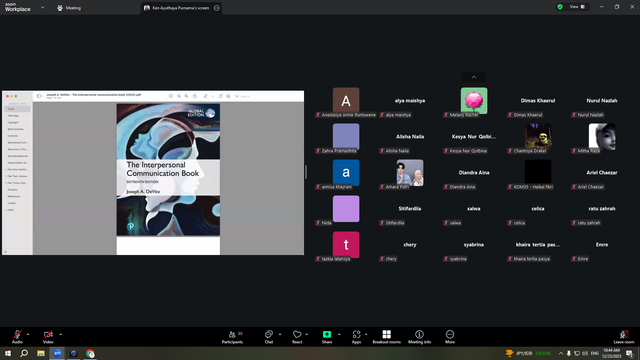
Task: Open the View layout menu
Action: 577,7
